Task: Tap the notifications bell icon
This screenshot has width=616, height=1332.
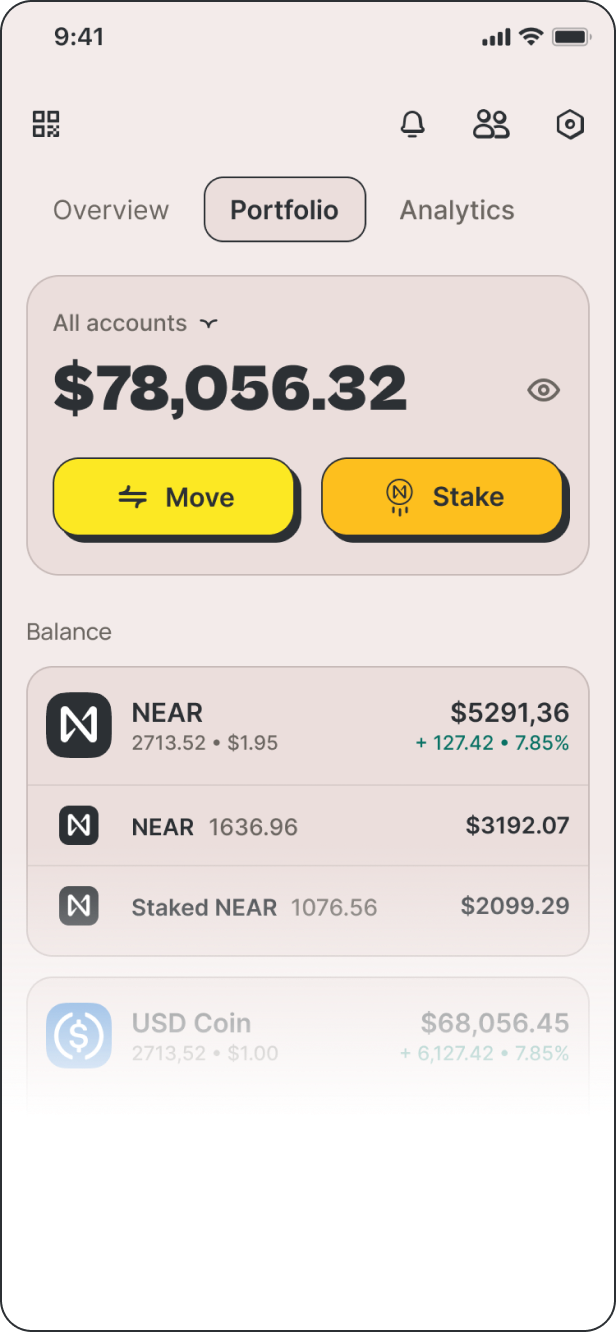Action: (412, 124)
